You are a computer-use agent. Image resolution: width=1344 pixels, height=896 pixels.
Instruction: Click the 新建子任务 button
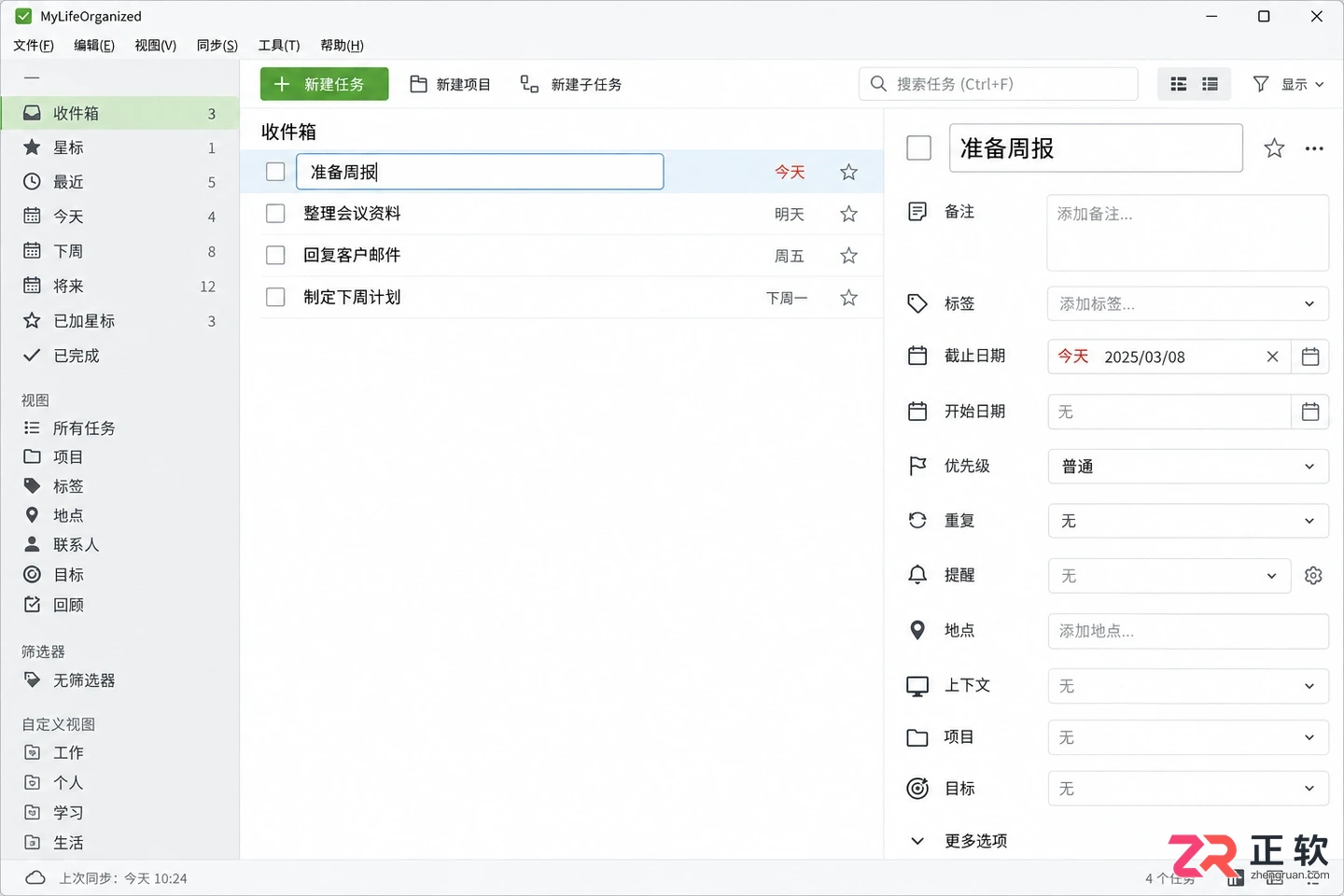(x=570, y=84)
